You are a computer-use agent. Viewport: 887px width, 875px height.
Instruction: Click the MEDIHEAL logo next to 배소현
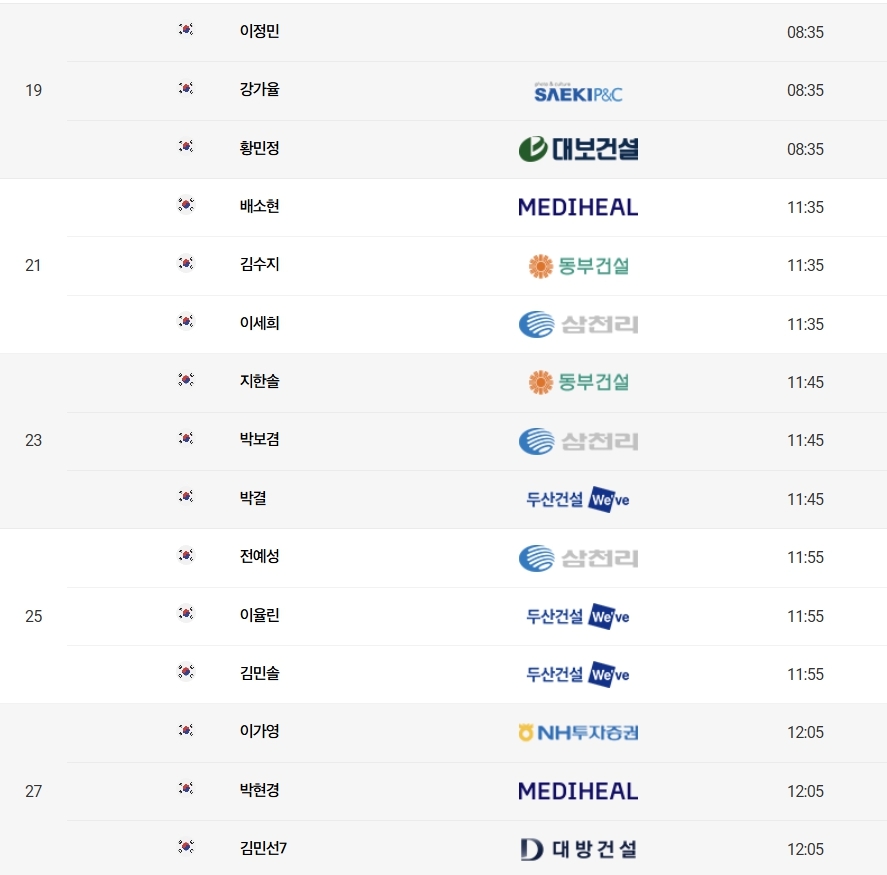pyautogui.click(x=578, y=207)
